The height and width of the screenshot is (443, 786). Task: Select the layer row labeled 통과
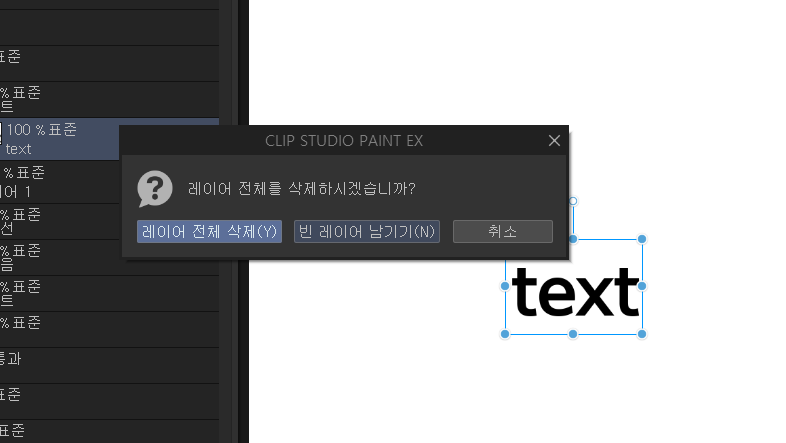point(109,365)
